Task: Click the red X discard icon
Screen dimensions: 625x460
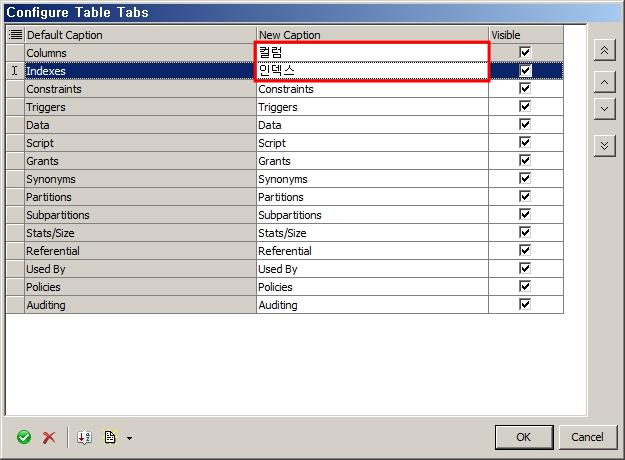Action: tap(48, 437)
